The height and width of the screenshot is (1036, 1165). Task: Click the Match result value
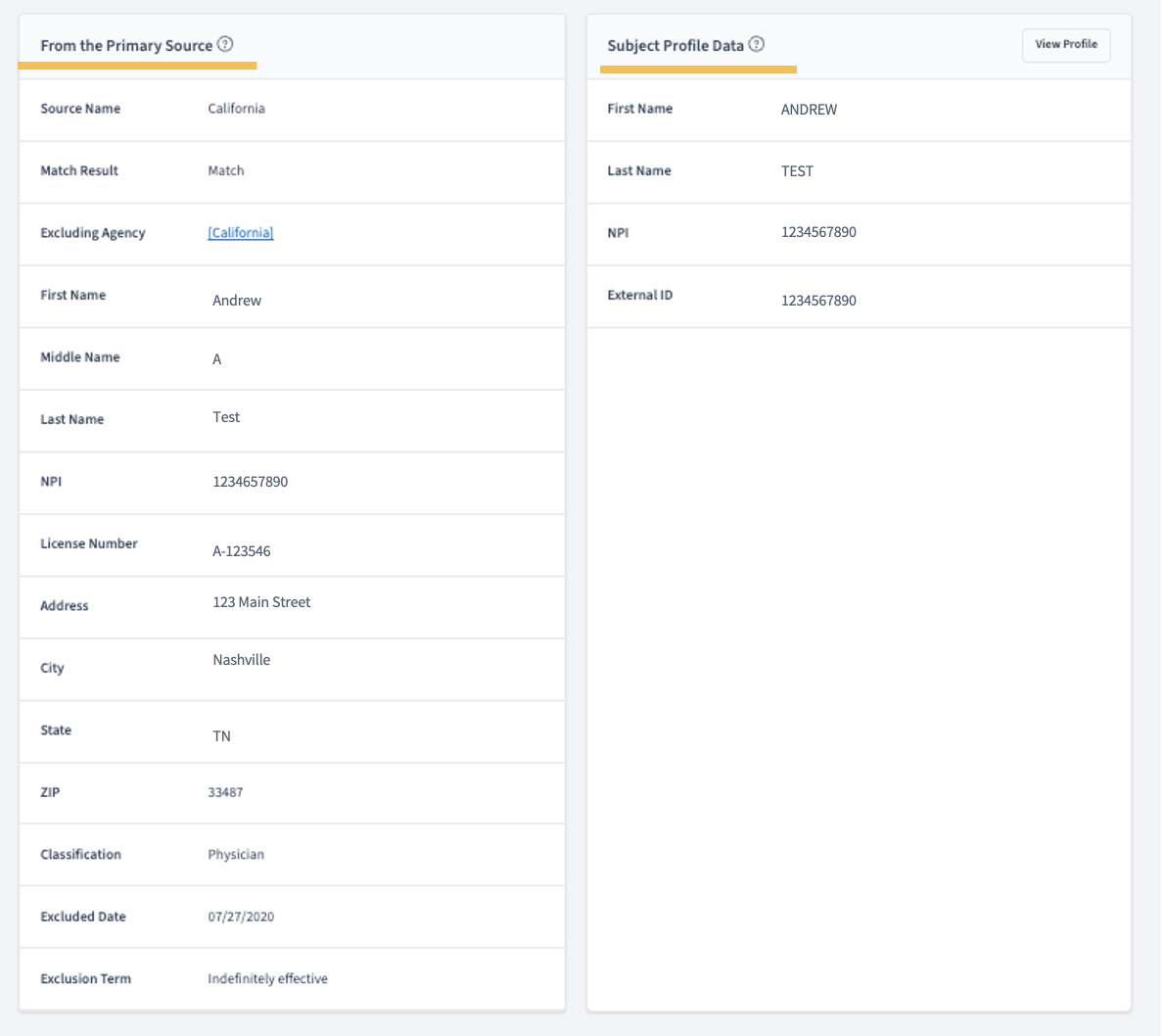pyautogui.click(x=226, y=170)
